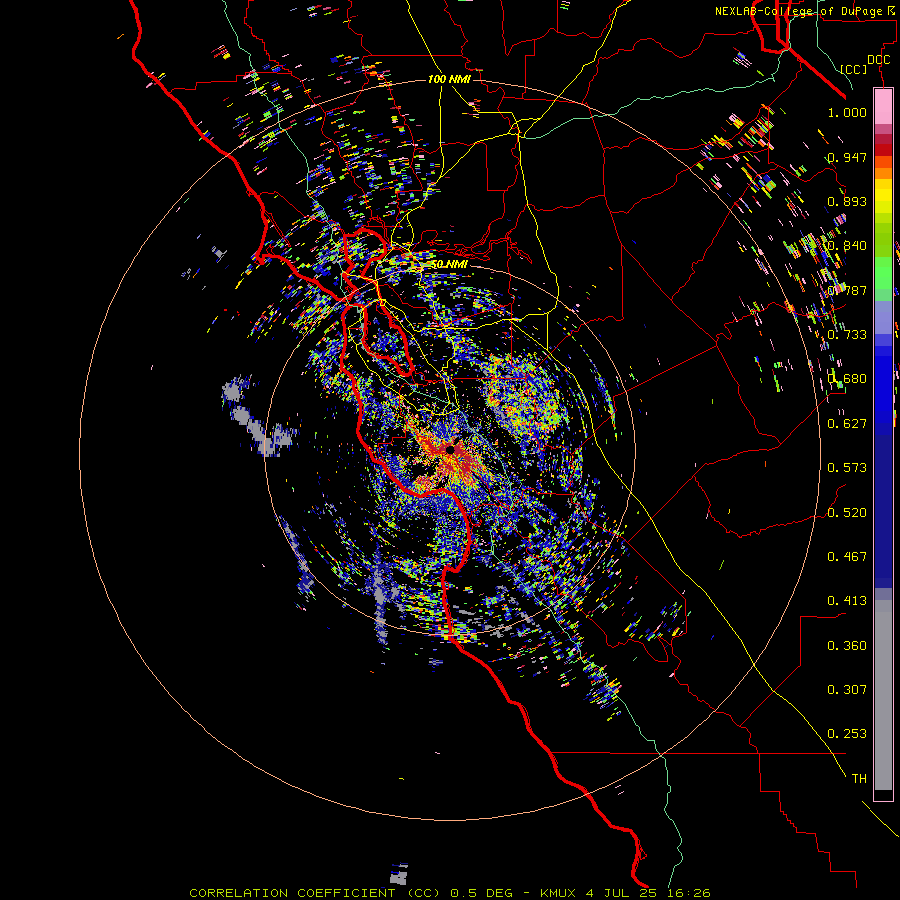This screenshot has height=900, width=900.
Task: Click the CORRELATION COEFFICIENT (CC) caption text
Action: (315, 893)
